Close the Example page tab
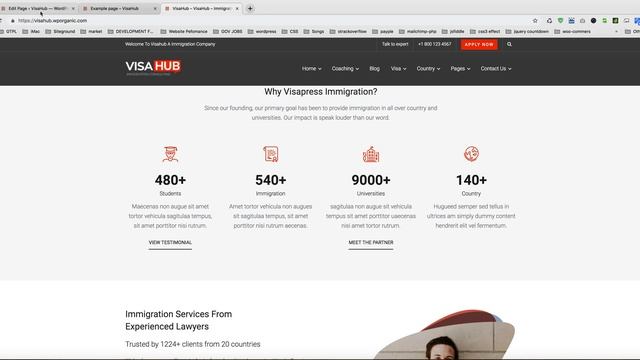 [x=155, y=8]
